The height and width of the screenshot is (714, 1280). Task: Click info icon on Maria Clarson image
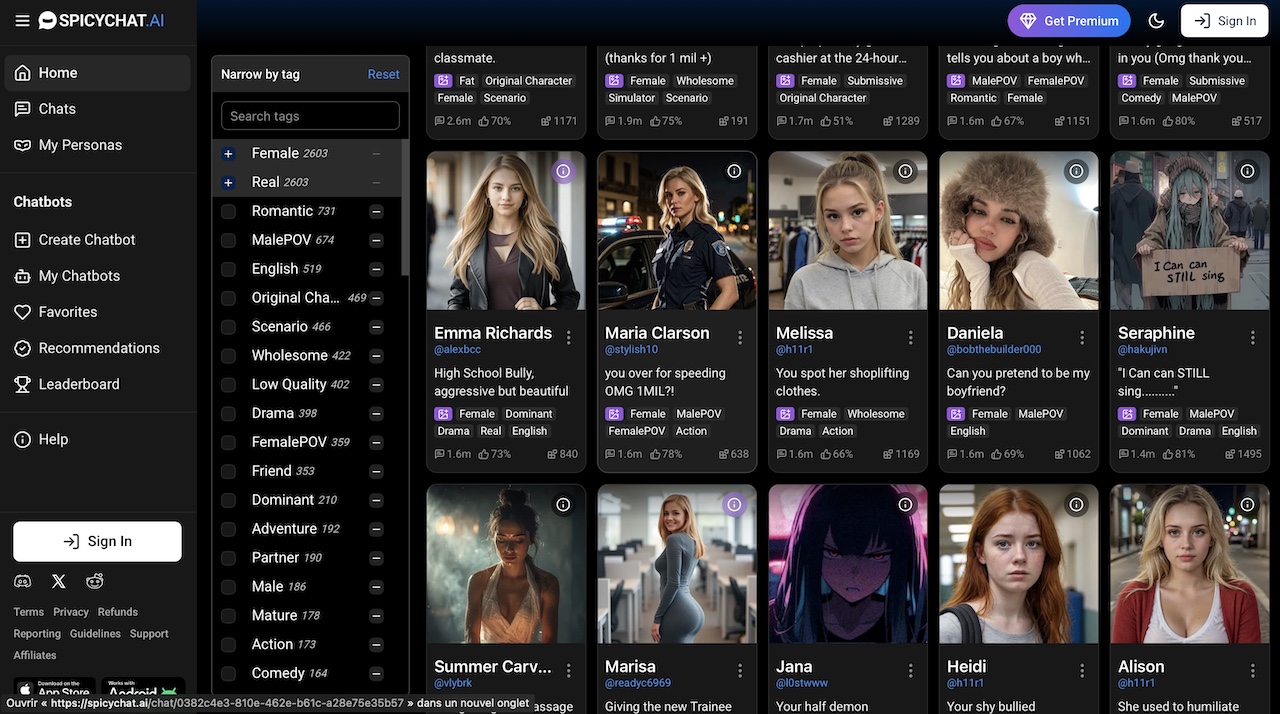tap(734, 172)
